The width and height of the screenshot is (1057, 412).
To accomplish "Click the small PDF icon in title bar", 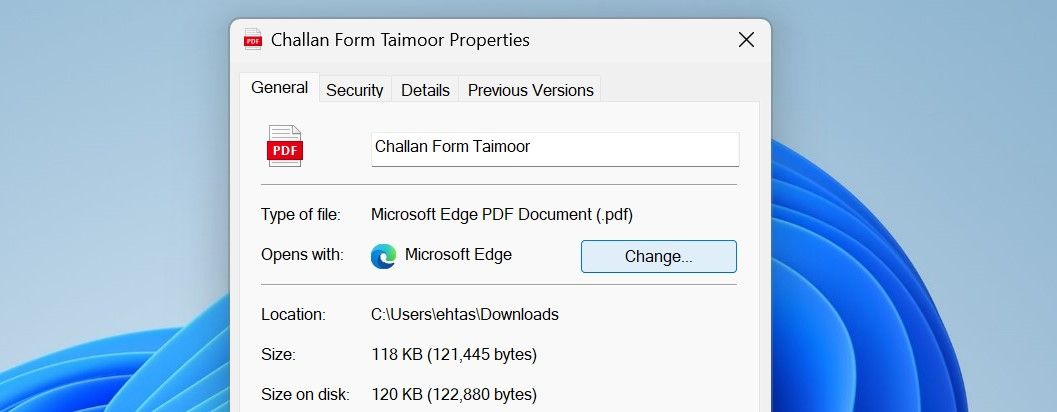I will click(x=252, y=40).
